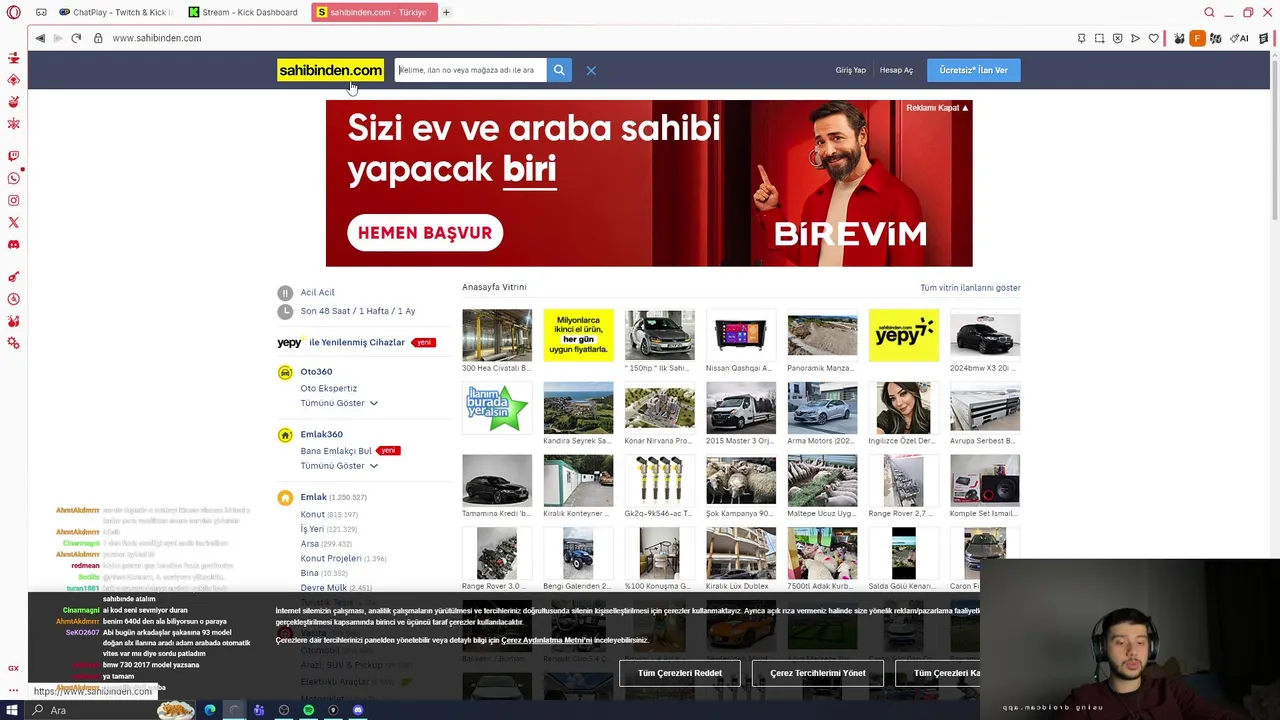Click the browser address bar URL
This screenshot has height=720, width=1280.
coord(157,38)
